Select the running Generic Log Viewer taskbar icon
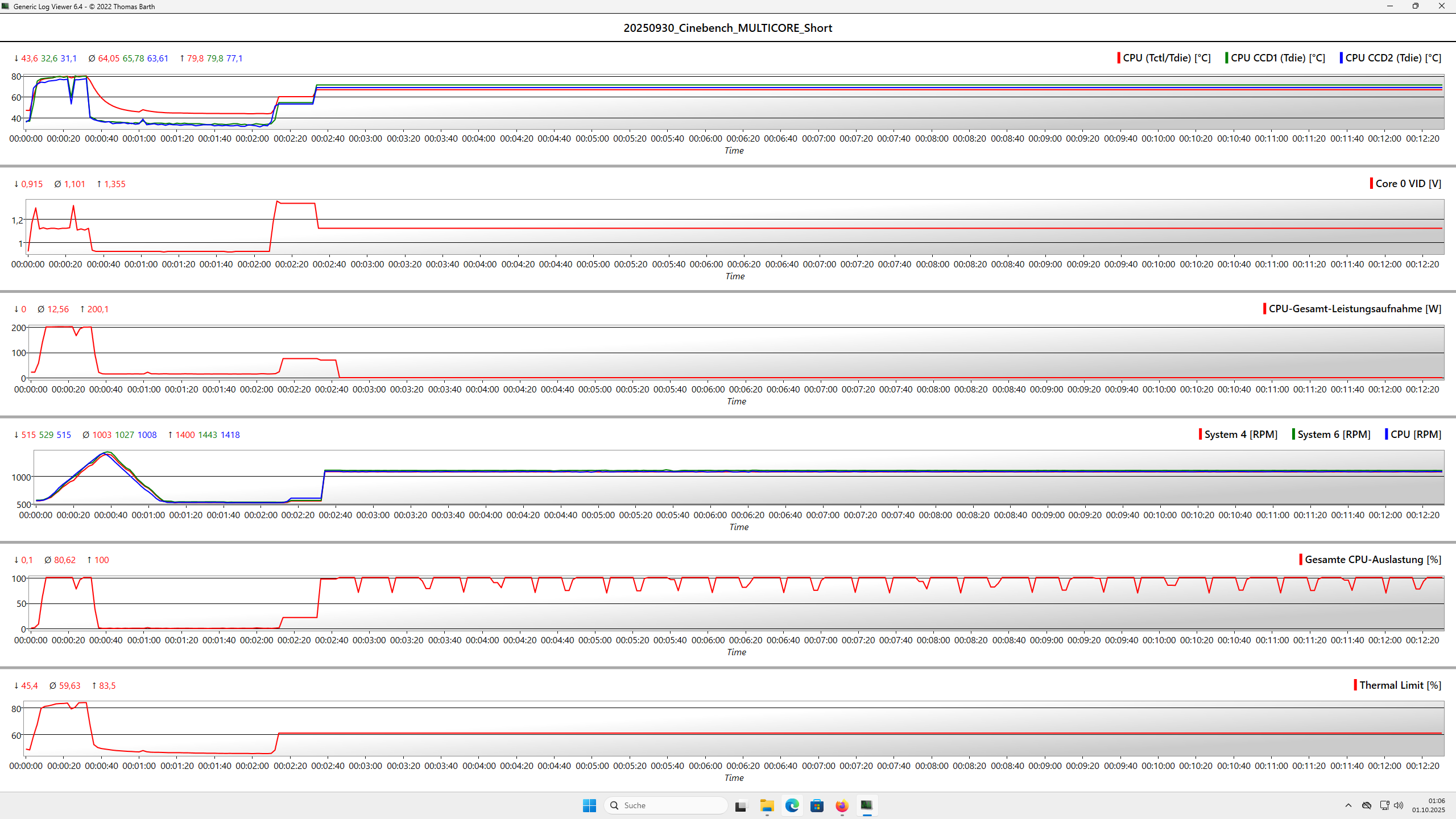1456x819 pixels. [867, 805]
